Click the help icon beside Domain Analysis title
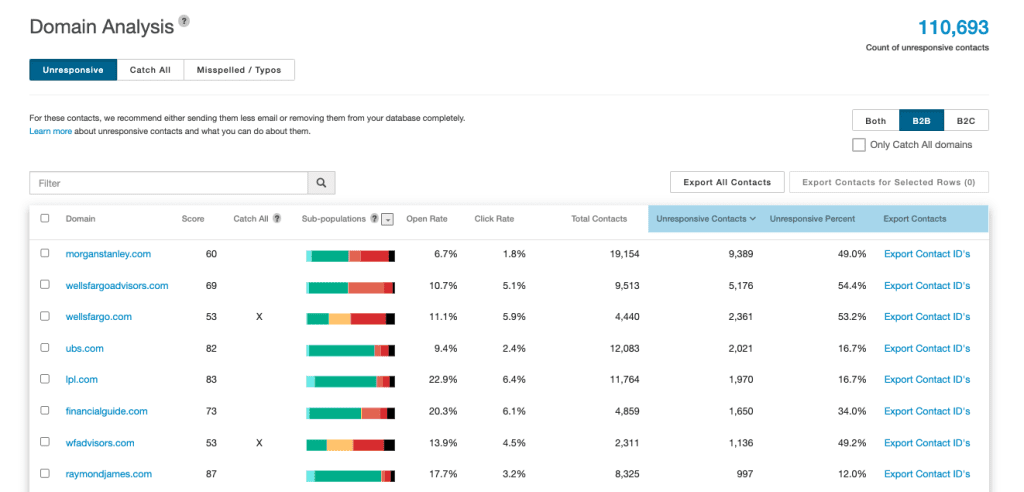The height and width of the screenshot is (492, 1024). tap(184, 22)
